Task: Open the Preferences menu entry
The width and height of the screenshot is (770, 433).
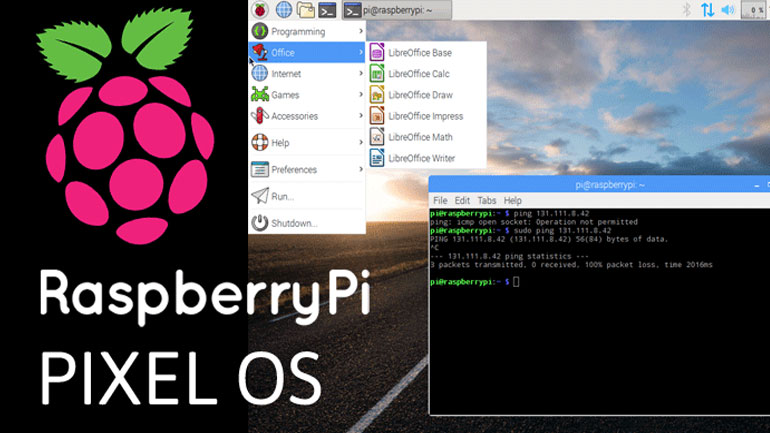Action: [x=307, y=169]
